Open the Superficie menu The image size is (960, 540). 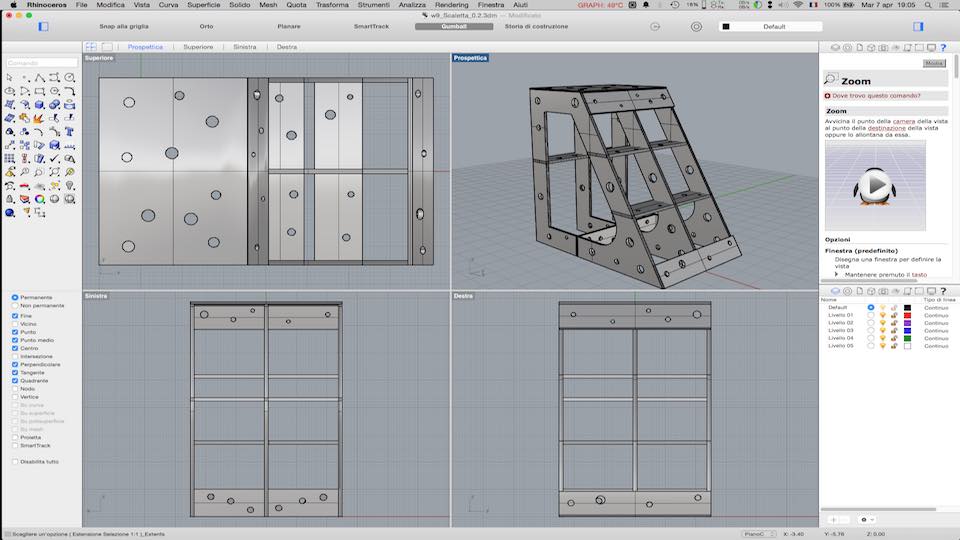tap(204, 5)
